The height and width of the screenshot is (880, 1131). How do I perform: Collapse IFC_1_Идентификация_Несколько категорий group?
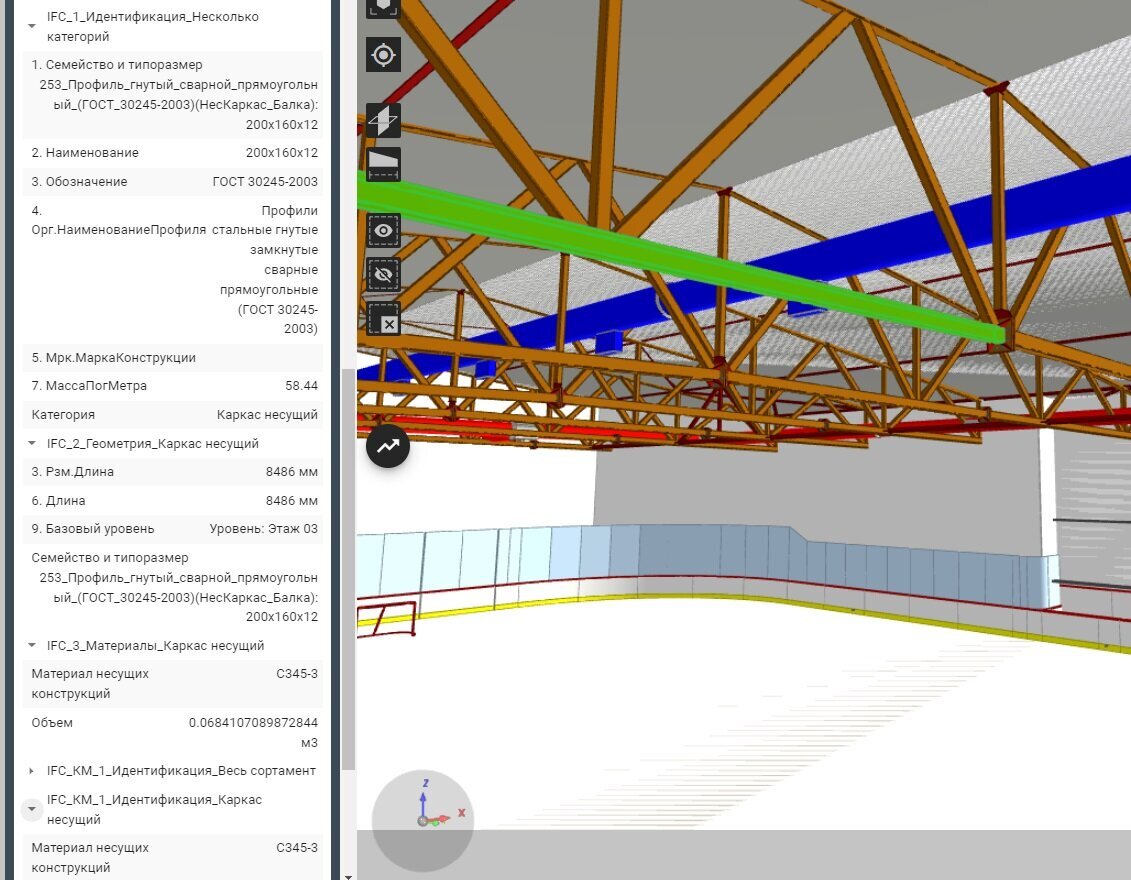tap(32, 26)
